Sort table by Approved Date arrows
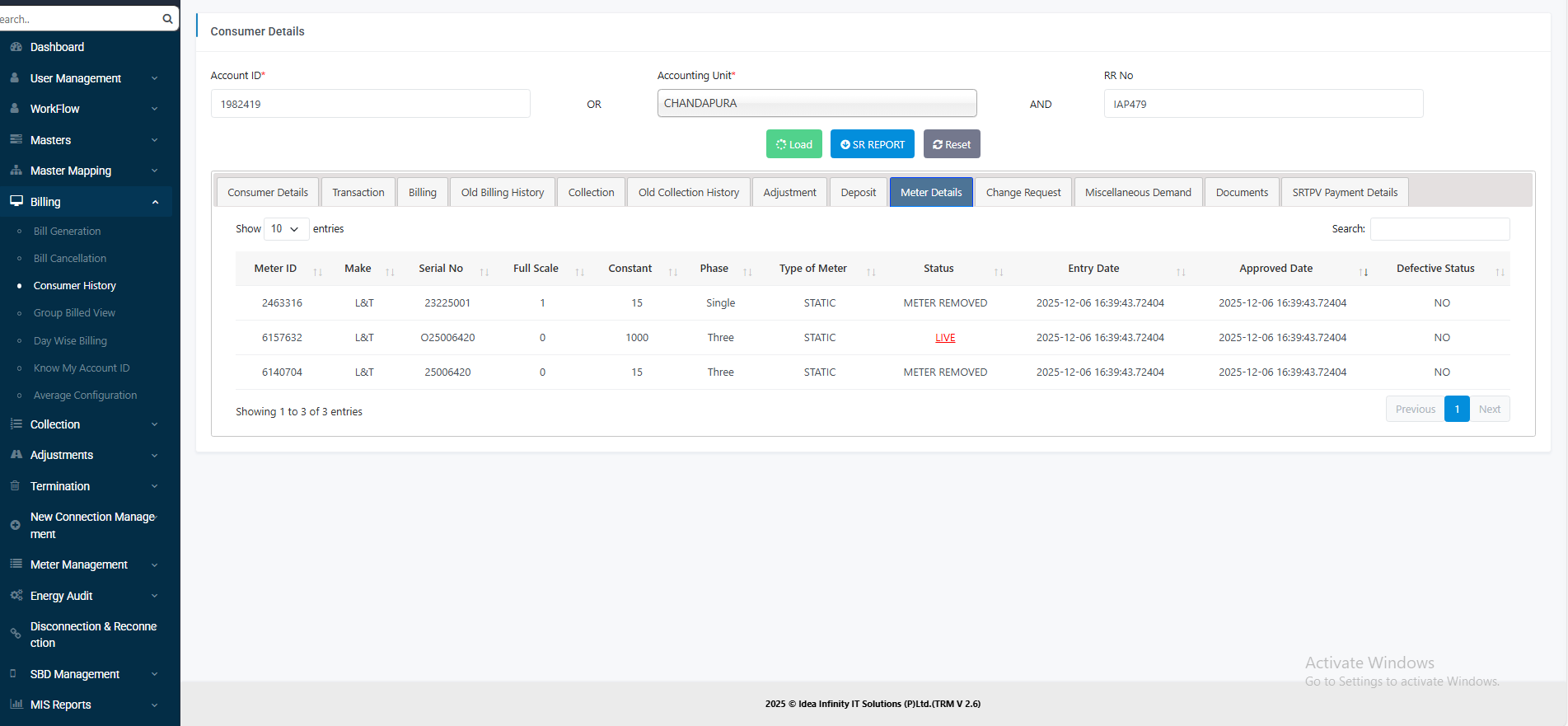This screenshot has height=726, width=1568. [1363, 271]
